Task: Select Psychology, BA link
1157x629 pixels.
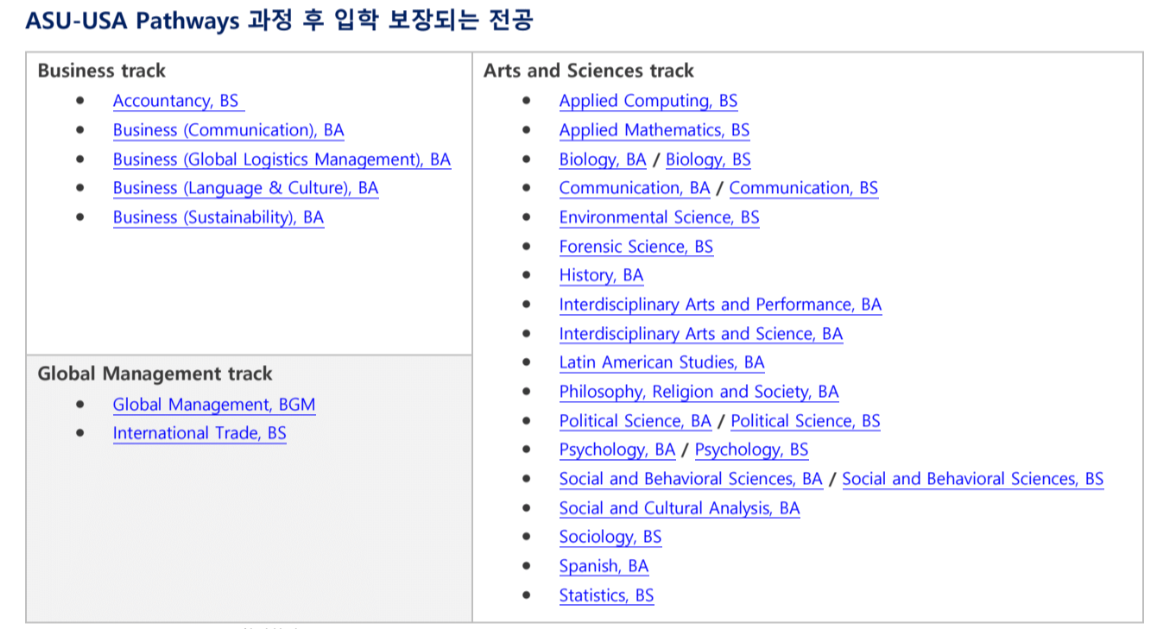Action: pos(617,450)
